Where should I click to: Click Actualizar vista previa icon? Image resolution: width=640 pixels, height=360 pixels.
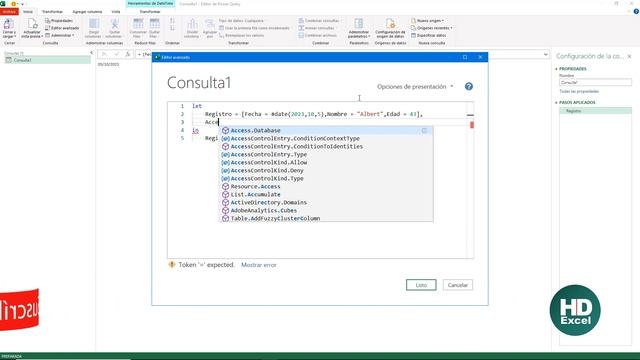(32, 24)
